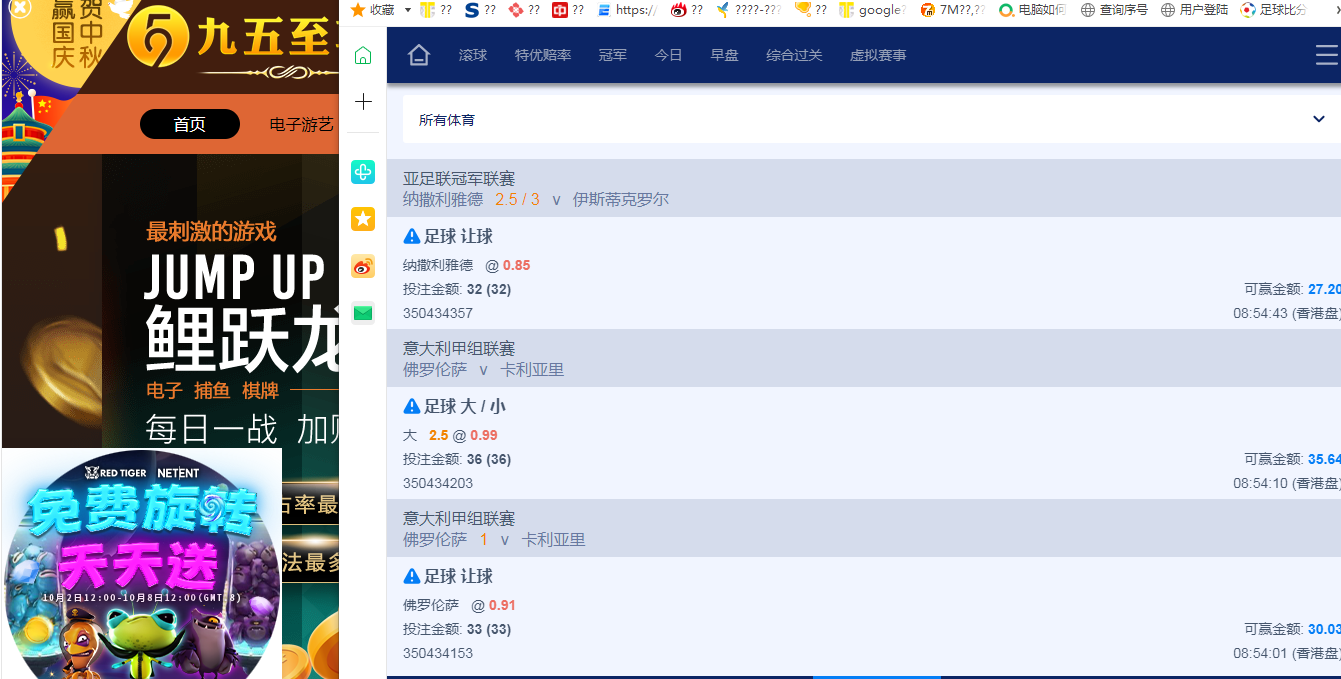Open the 电脑如何 bookmark
This screenshot has width=1341, height=679.
tap(1033, 10)
